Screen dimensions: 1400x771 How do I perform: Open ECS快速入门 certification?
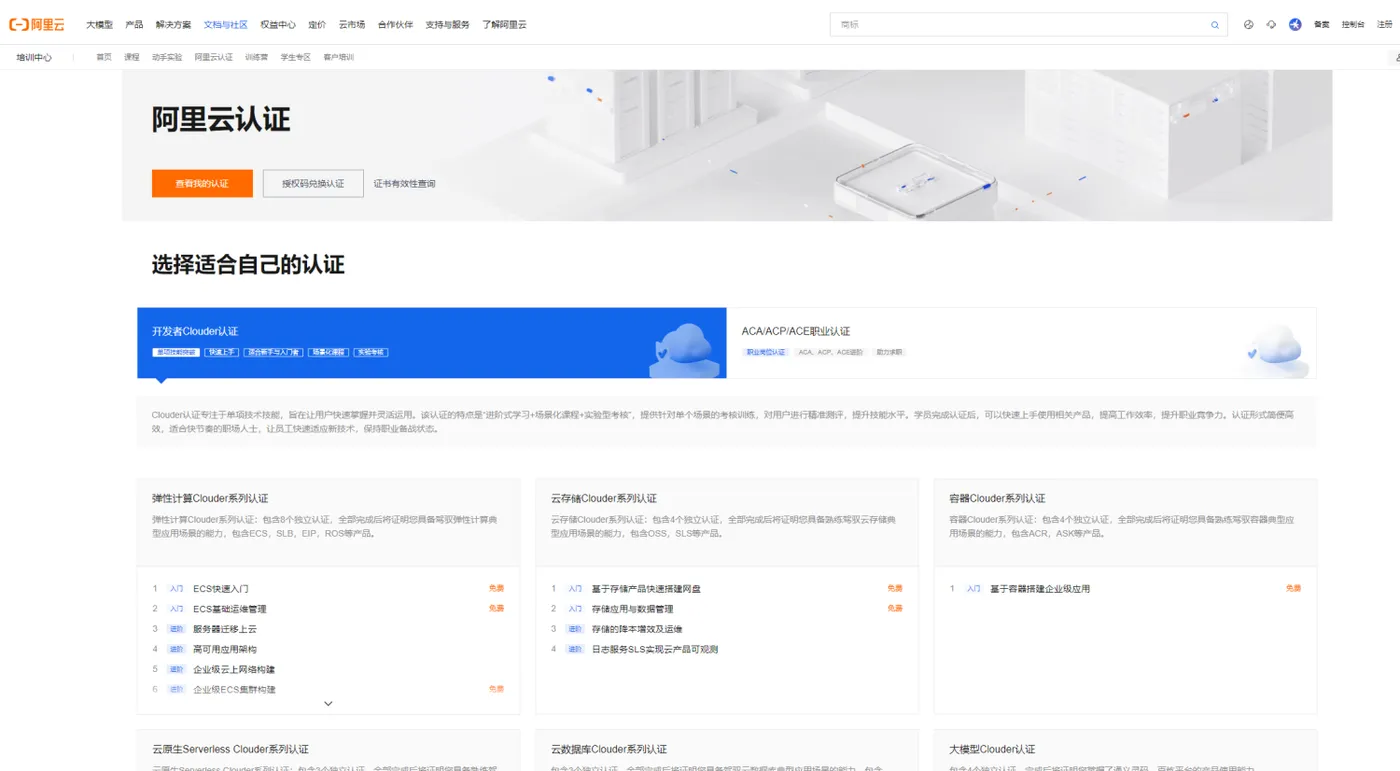221,589
